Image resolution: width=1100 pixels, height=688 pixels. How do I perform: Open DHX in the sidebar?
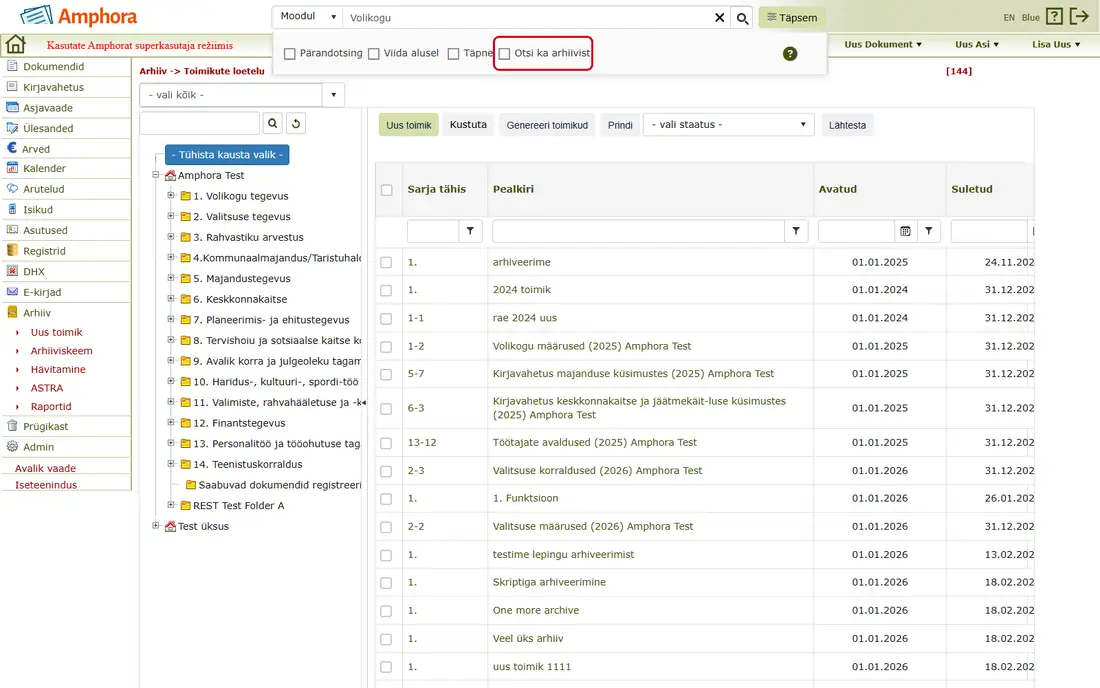click(x=34, y=271)
